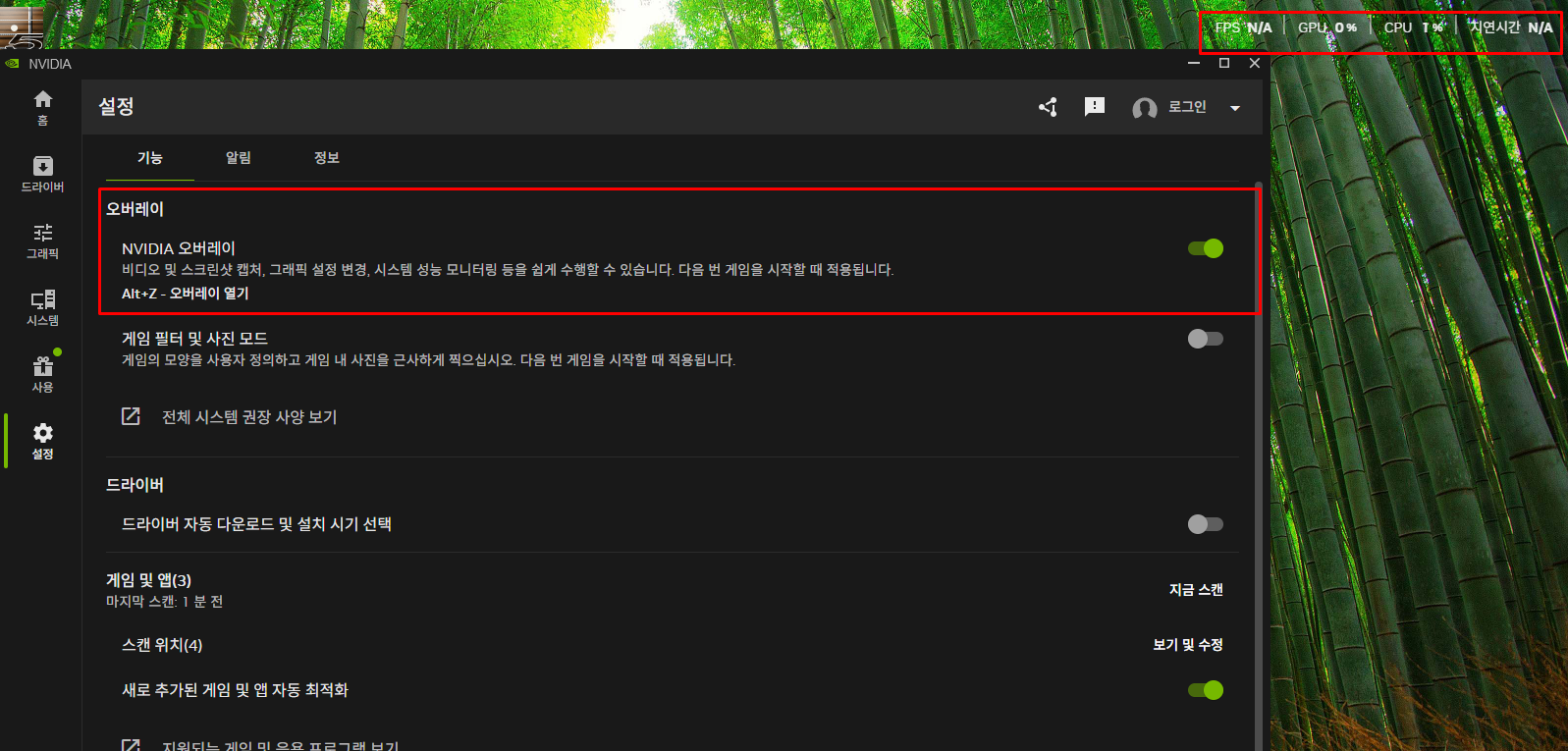Open 지원되는 게임 및 응용 프로그램 보기 link
1568x751 pixels.
click(281, 746)
